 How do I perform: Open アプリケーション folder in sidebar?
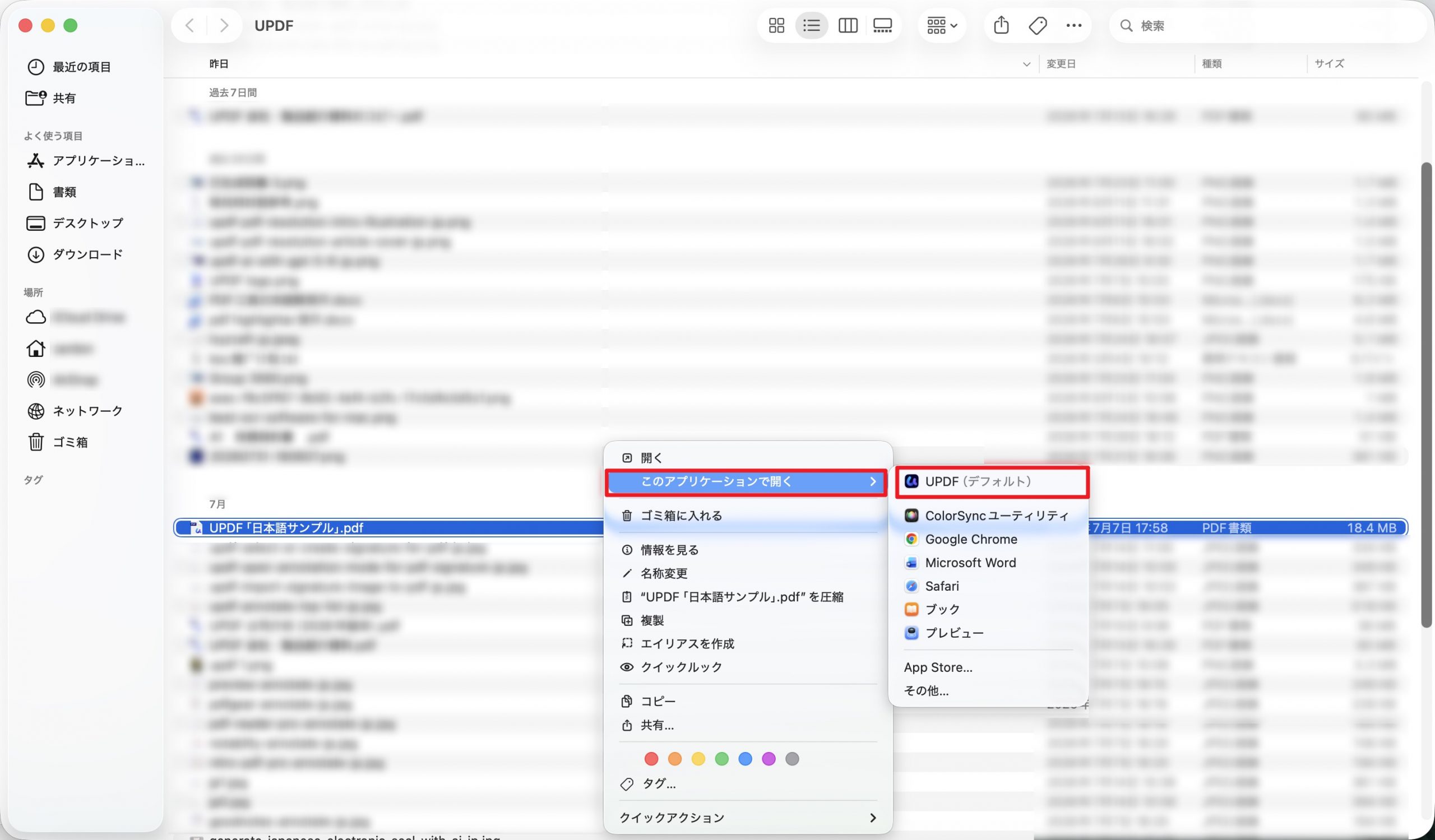[85, 161]
